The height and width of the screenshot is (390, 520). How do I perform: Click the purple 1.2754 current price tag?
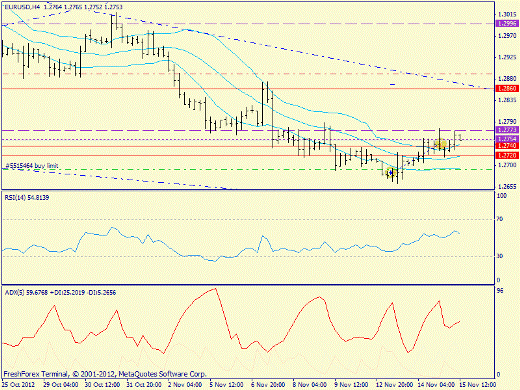coord(507,139)
